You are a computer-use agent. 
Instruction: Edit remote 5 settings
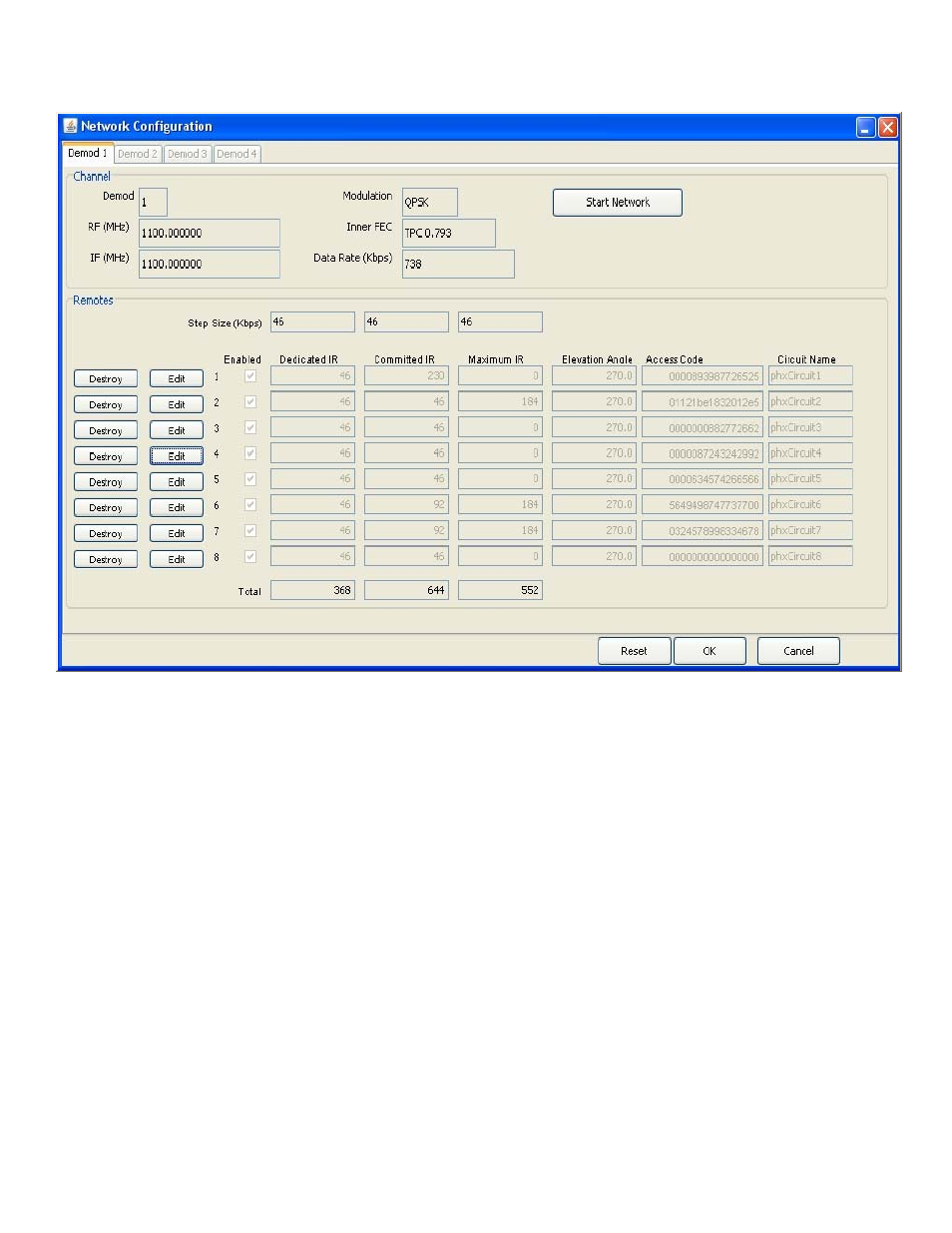coord(177,482)
